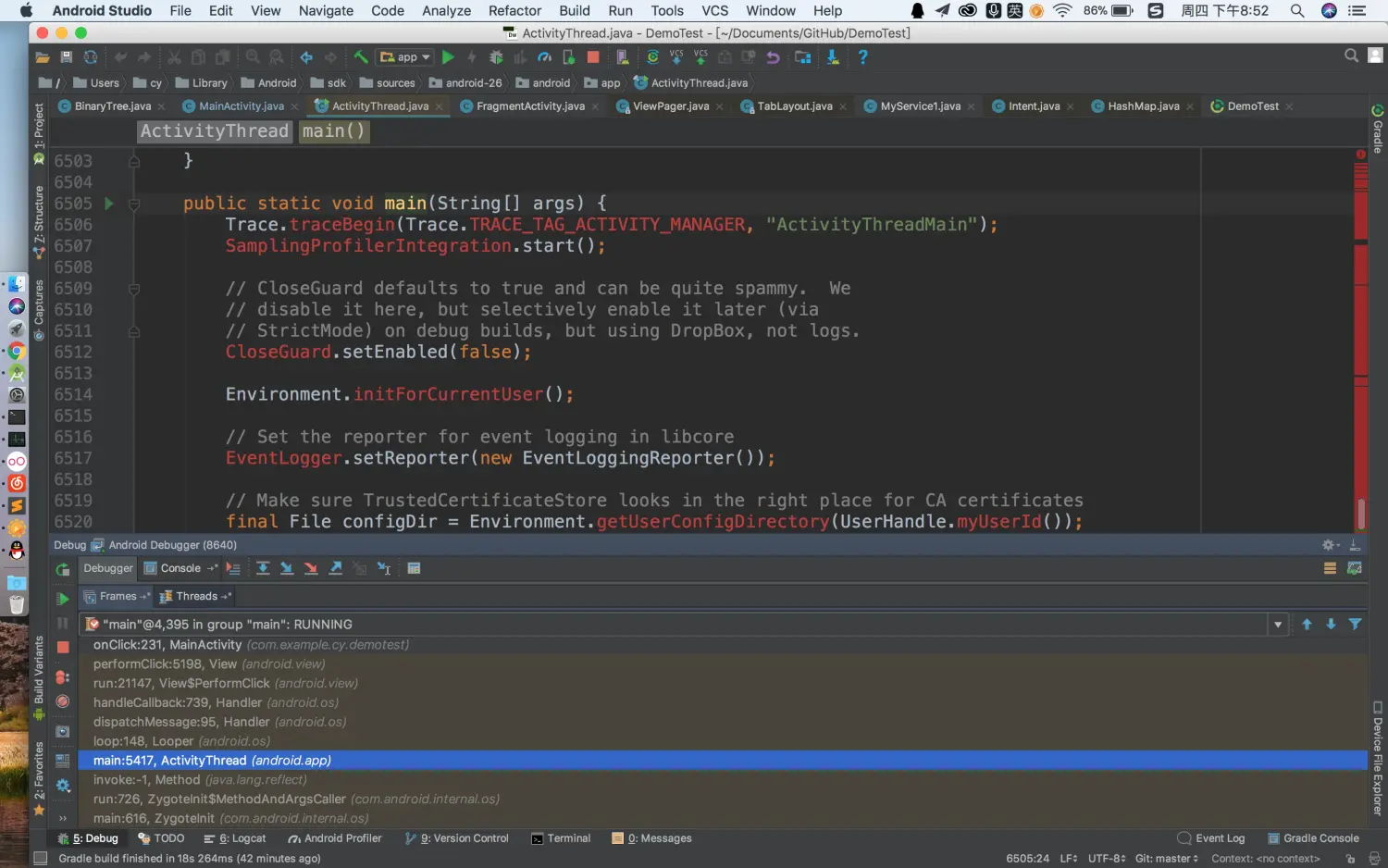Open the Version Control tool window

457,838
